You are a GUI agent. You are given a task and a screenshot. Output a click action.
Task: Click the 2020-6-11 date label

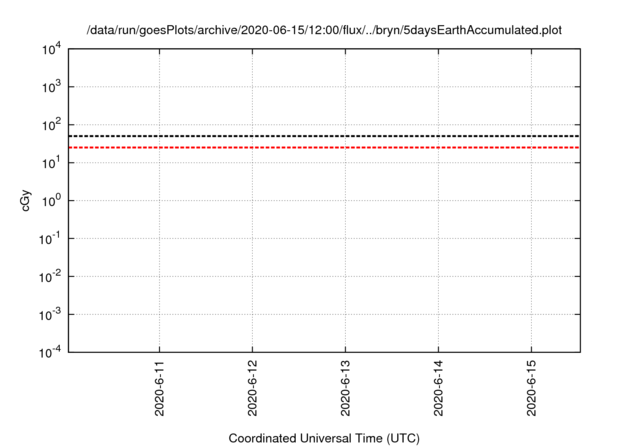tap(159, 388)
